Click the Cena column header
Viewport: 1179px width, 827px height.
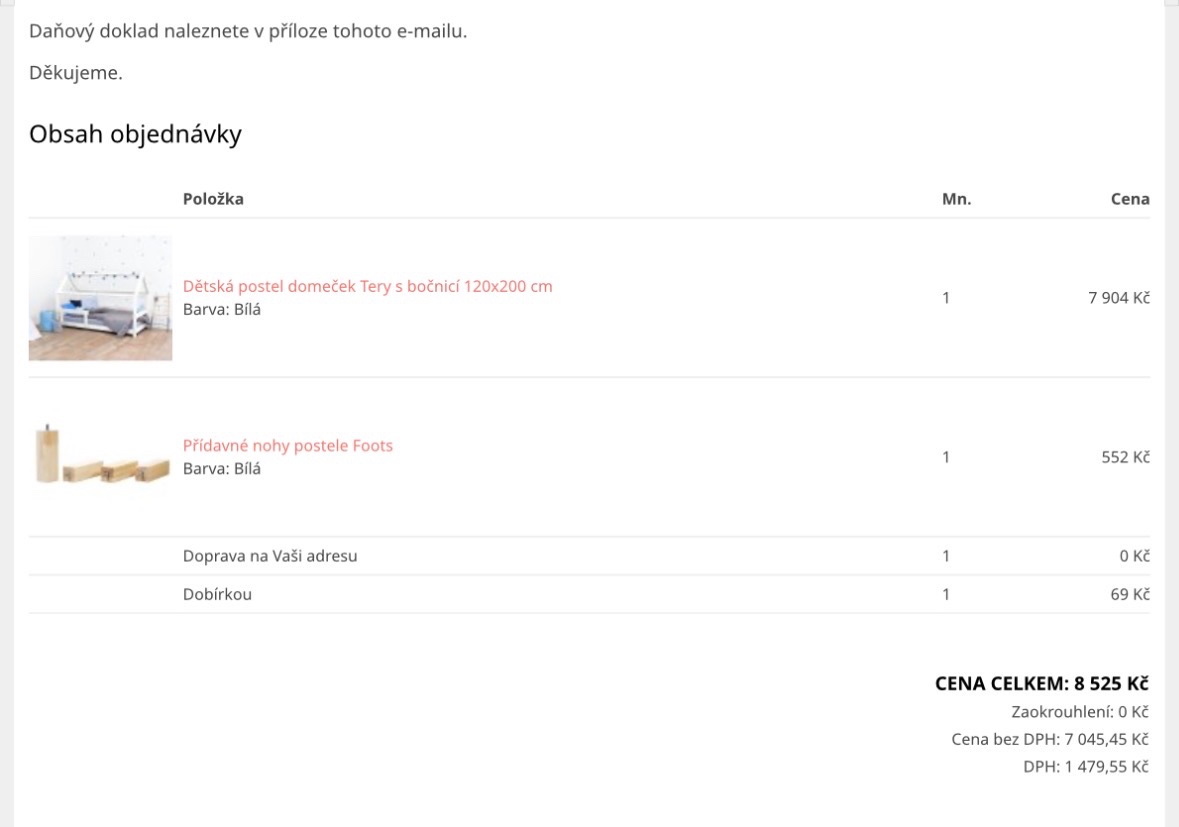pos(1130,199)
